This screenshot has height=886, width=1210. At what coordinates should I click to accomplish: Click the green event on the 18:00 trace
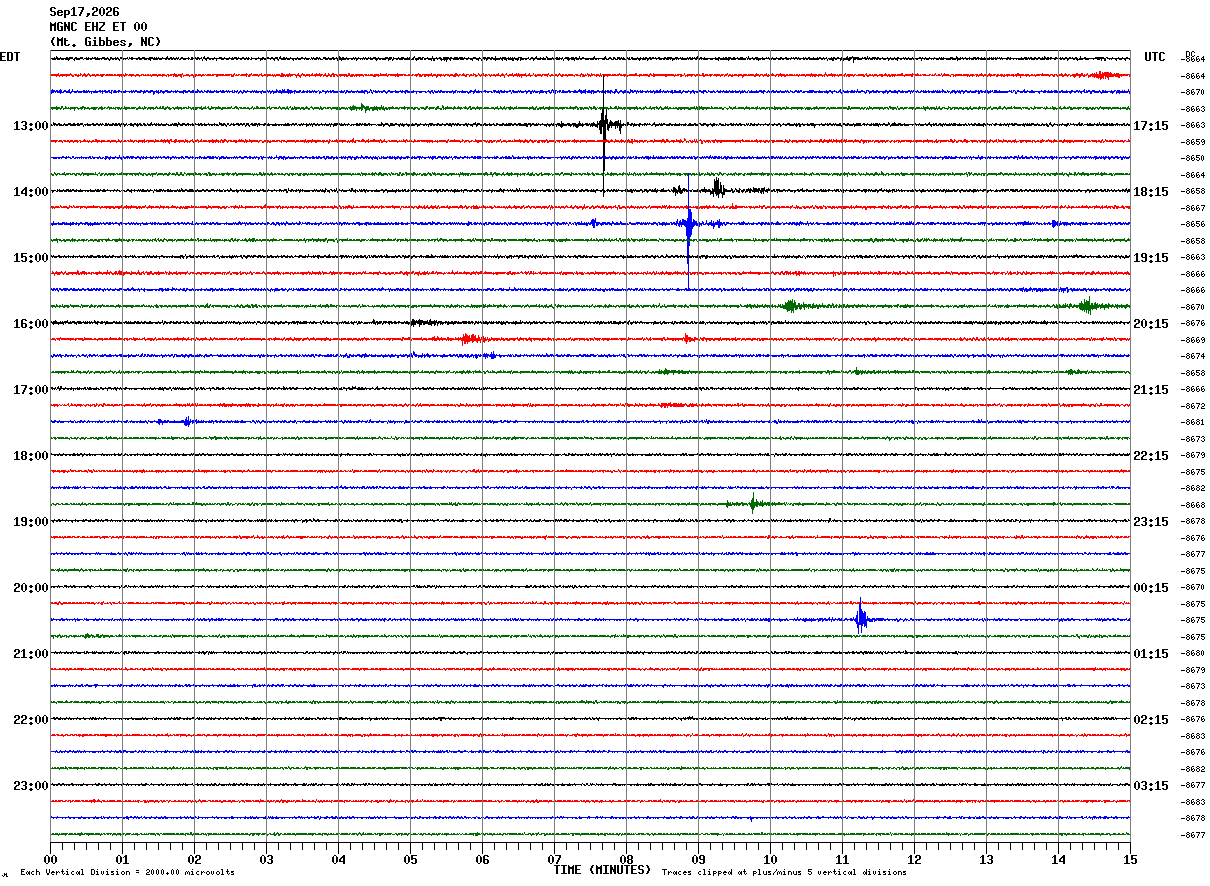click(754, 504)
